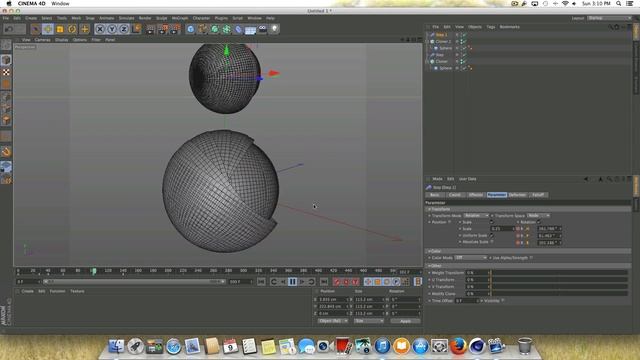Click the Modify Clone slider
Image resolution: width=640 pixels, height=360 pixels.
coord(559,293)
